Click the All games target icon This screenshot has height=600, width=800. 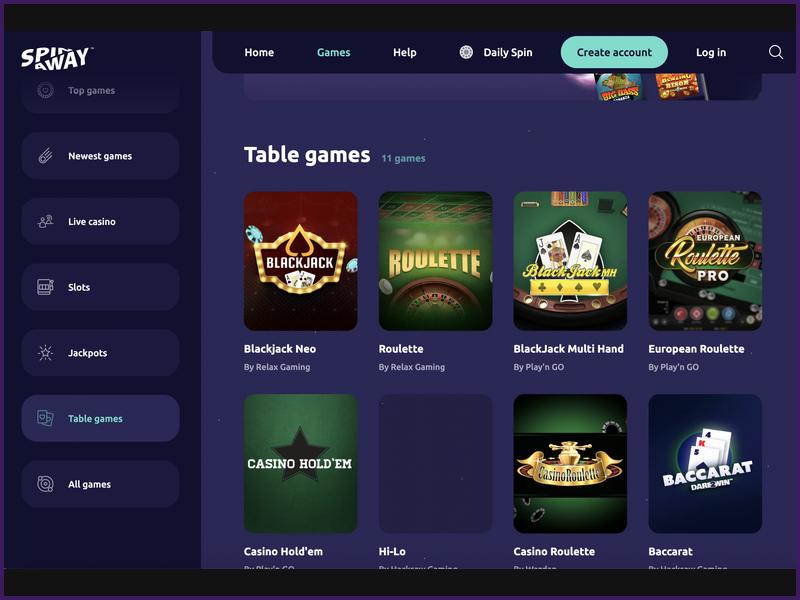[x=45, y=484]
